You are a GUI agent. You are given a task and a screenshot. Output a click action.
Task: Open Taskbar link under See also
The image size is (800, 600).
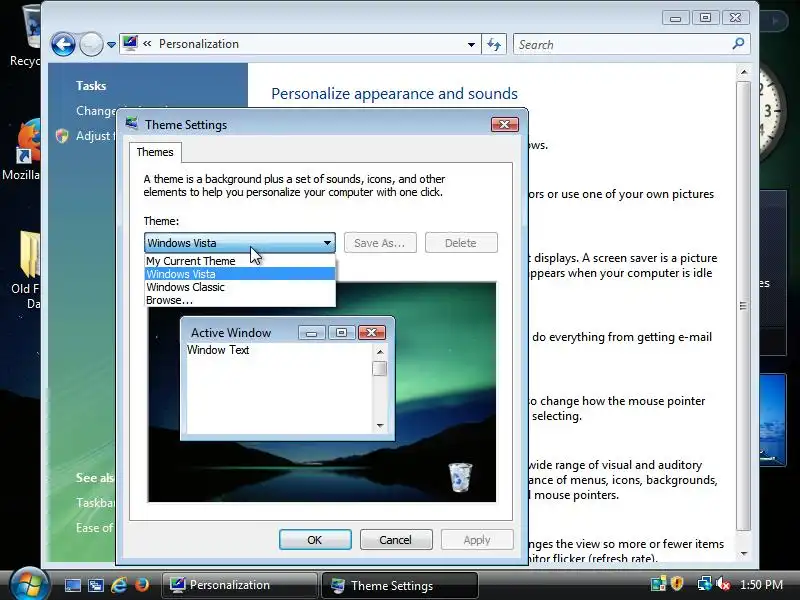tap(95, 503)
